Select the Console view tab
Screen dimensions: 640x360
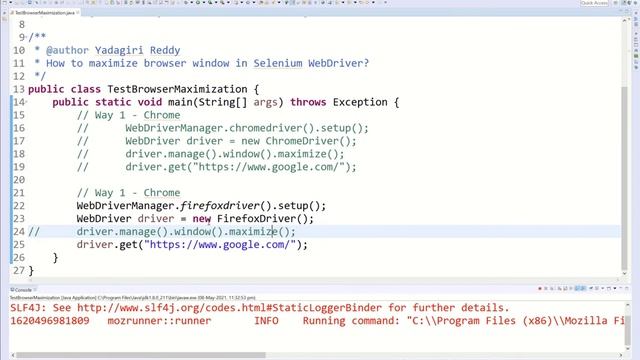click(x=23, y=290)
